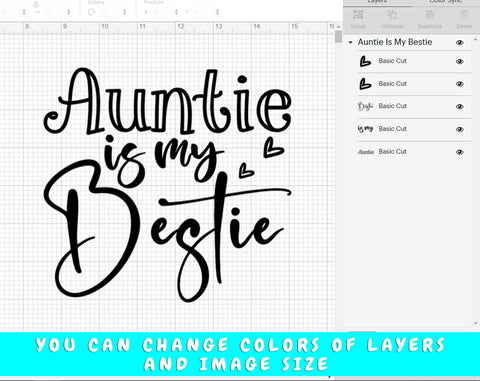Select the topmost heart layer thumbnail

pos(365,61)
